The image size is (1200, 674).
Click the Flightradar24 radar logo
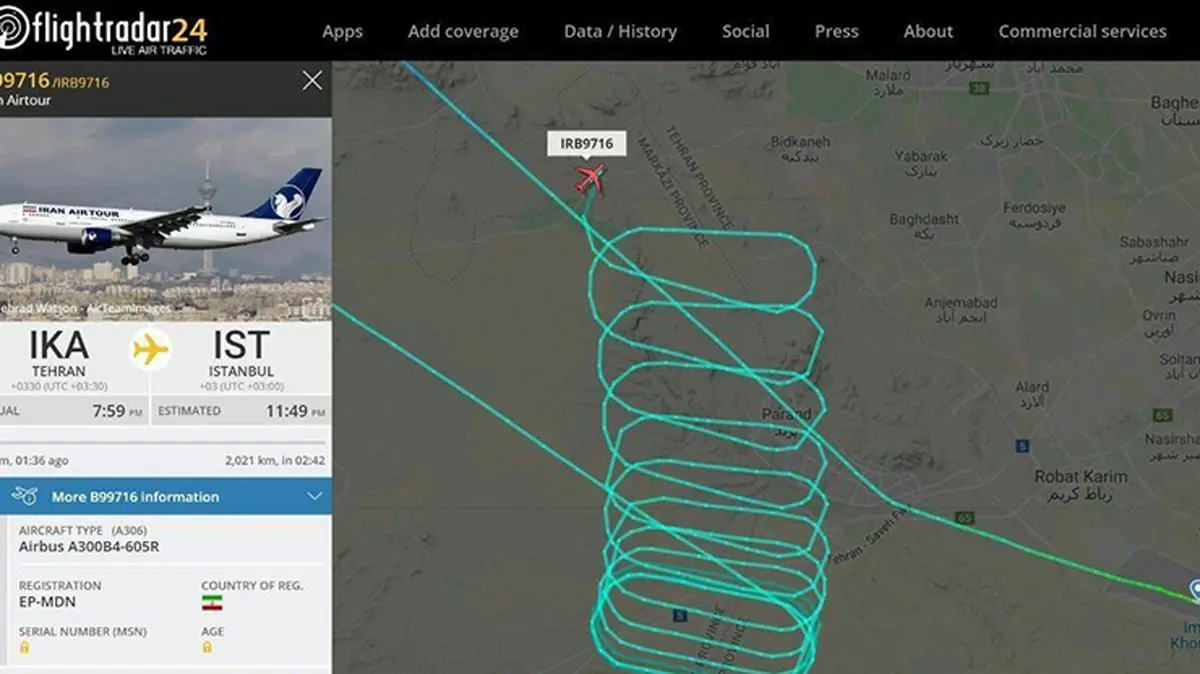tap(12, 29)
